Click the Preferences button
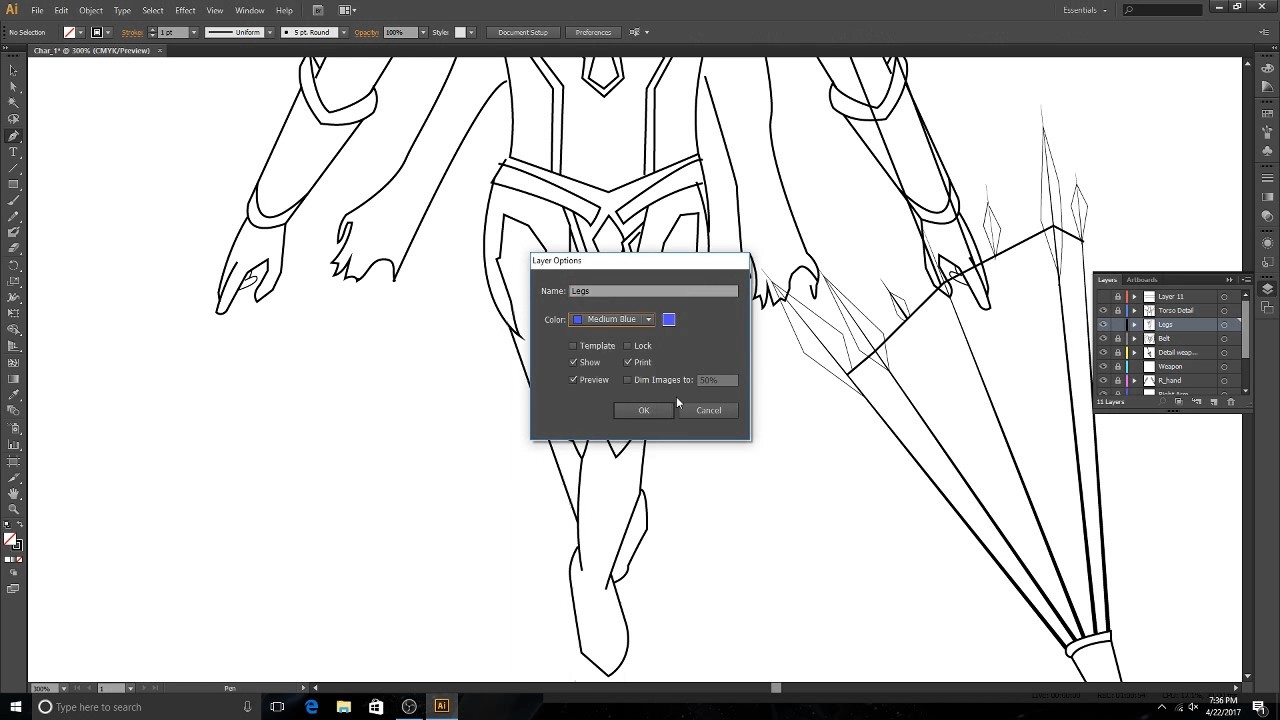Image resolution: width=1280 pixels, height=720 pixels. click(x=593, y=33)
